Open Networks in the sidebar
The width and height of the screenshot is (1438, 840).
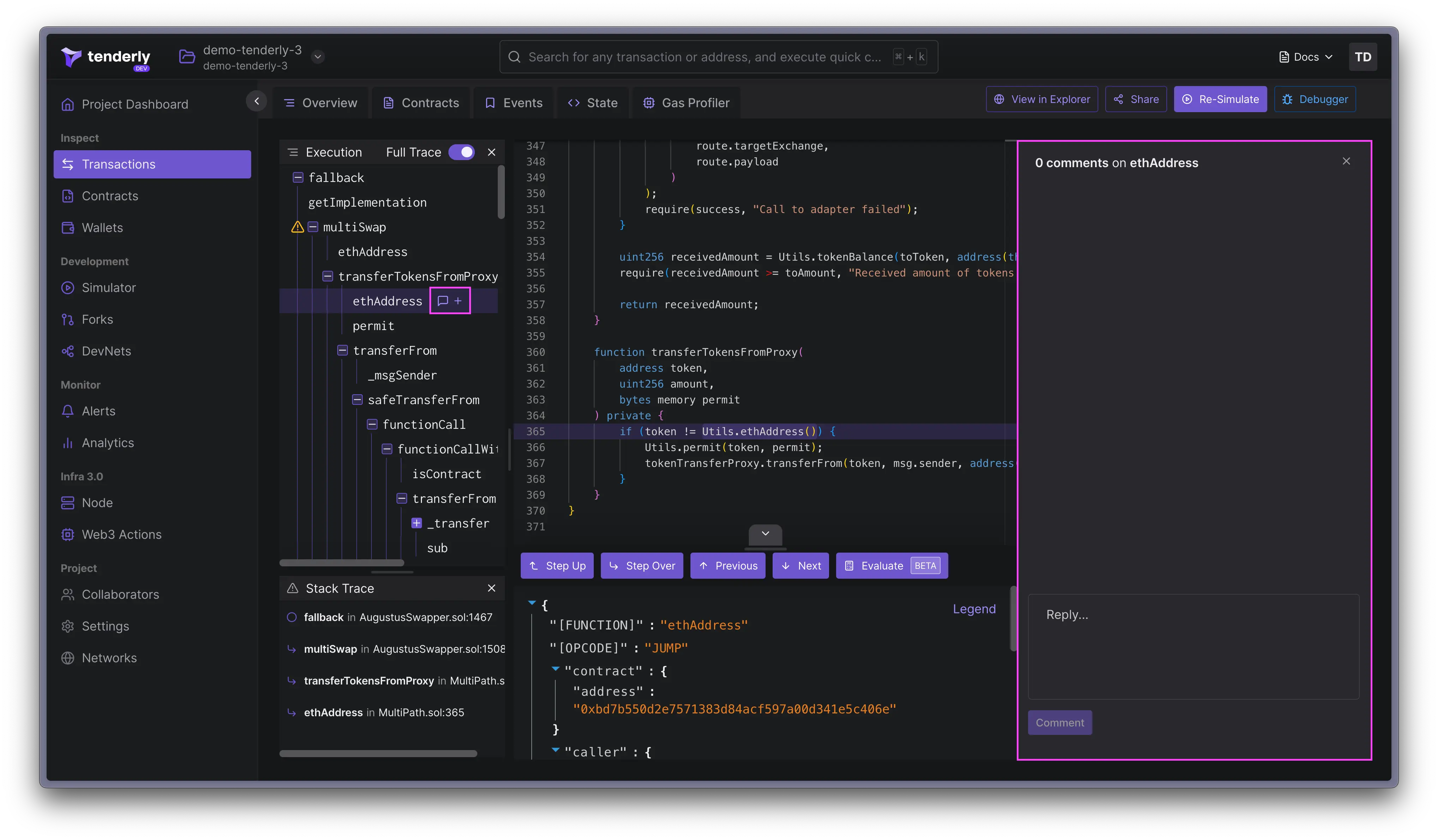coord(109,658)
